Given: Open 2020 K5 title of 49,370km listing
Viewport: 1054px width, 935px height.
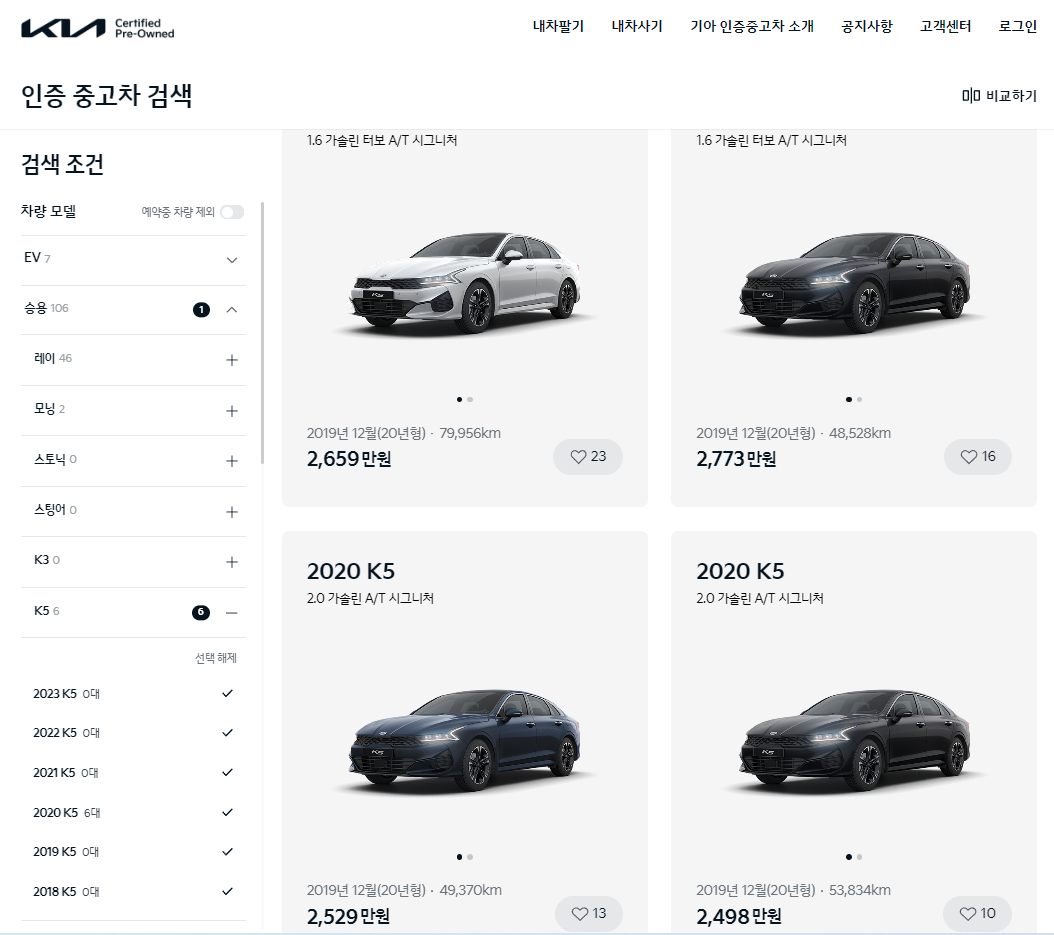Looking at the screenshot, I should [x=351, y=571].
